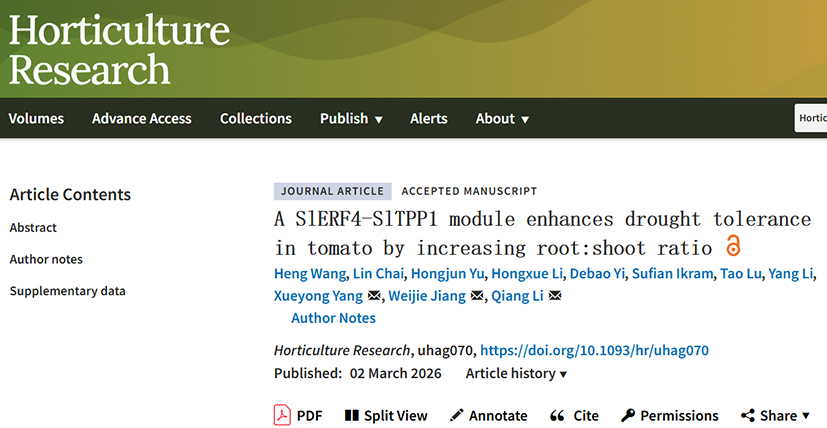Viewport: 827px width, 428px height.
Task: Expand the Article history dropdown
Action: (516, 373)
